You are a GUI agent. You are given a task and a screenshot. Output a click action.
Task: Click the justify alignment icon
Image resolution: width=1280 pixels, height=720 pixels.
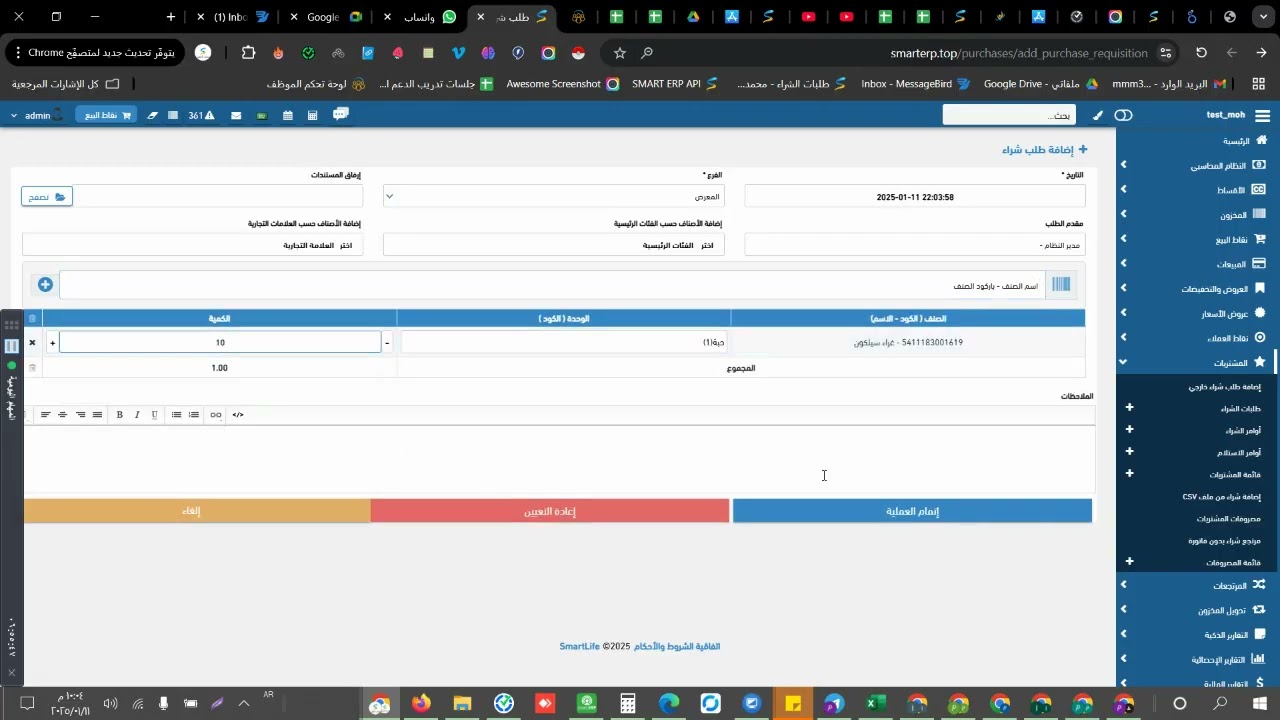coord(97,415)
